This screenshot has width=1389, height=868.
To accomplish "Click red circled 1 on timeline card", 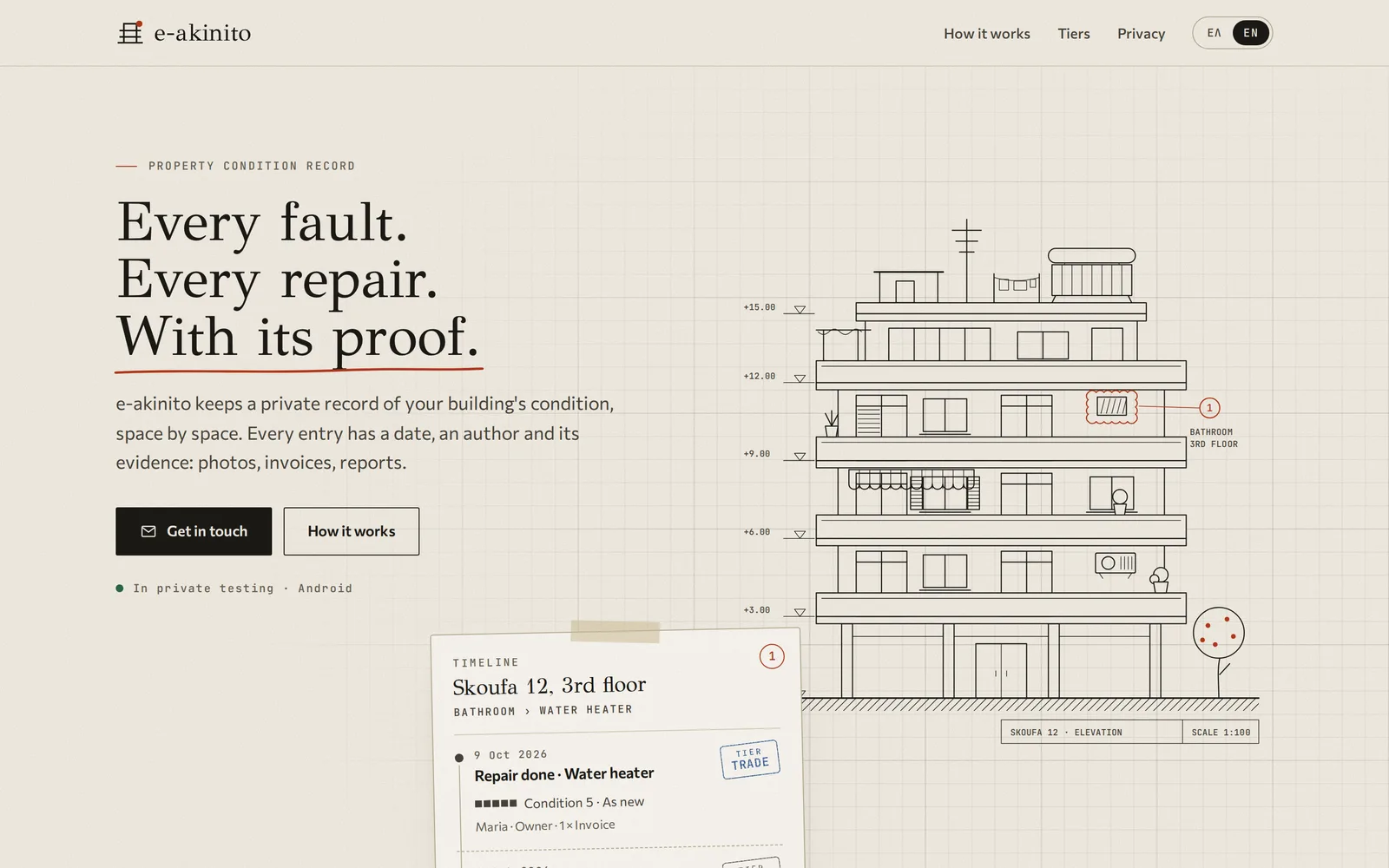I will click(x=772, y=656).
